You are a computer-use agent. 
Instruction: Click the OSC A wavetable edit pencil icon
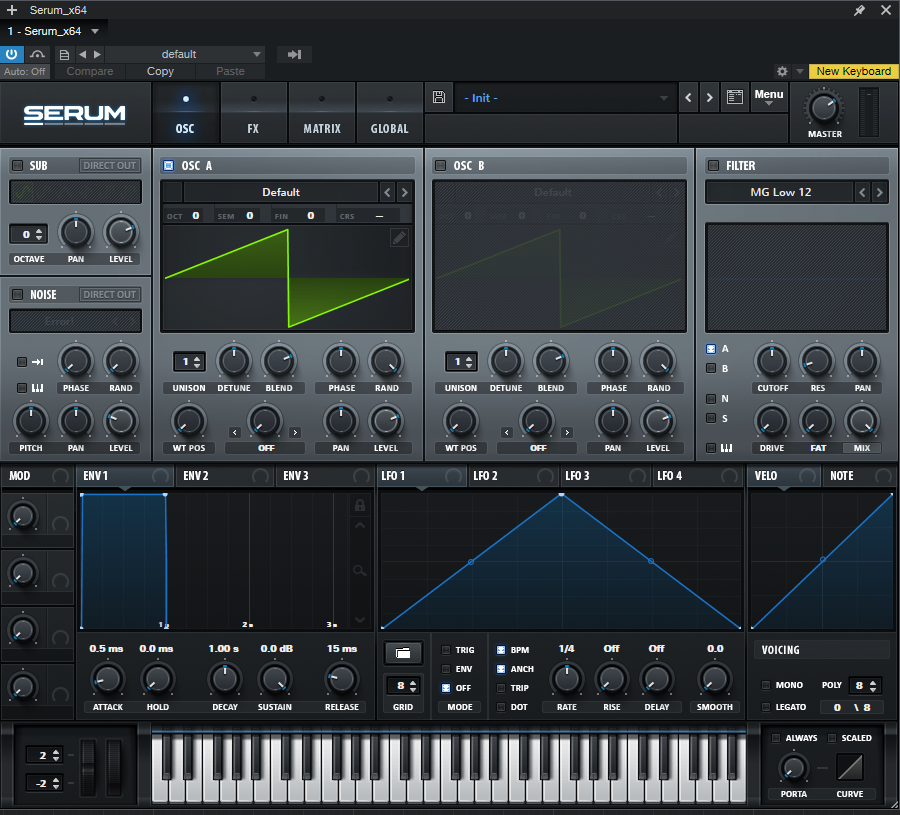399,237
